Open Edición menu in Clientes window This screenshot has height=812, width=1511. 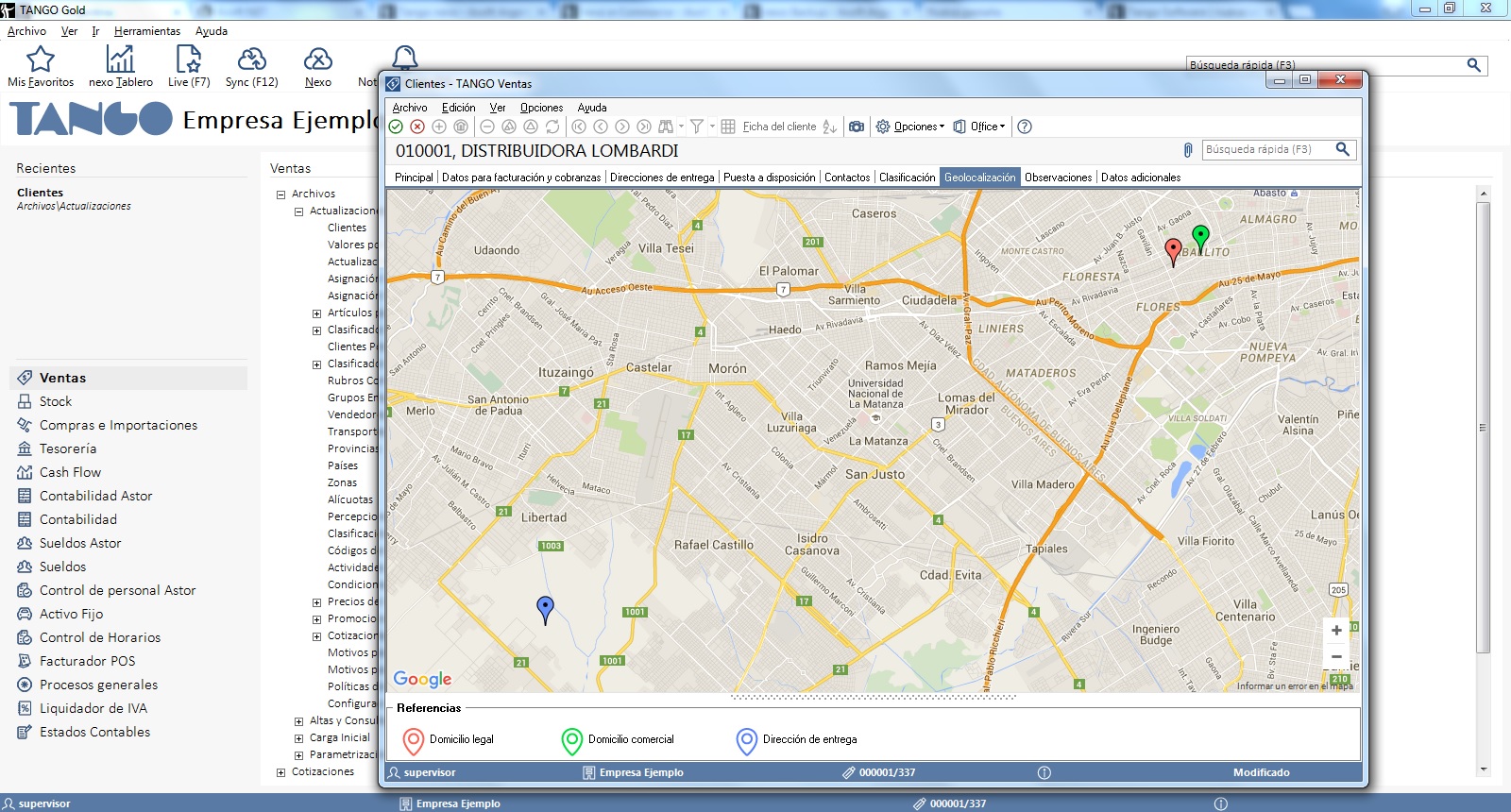[458, 108]
